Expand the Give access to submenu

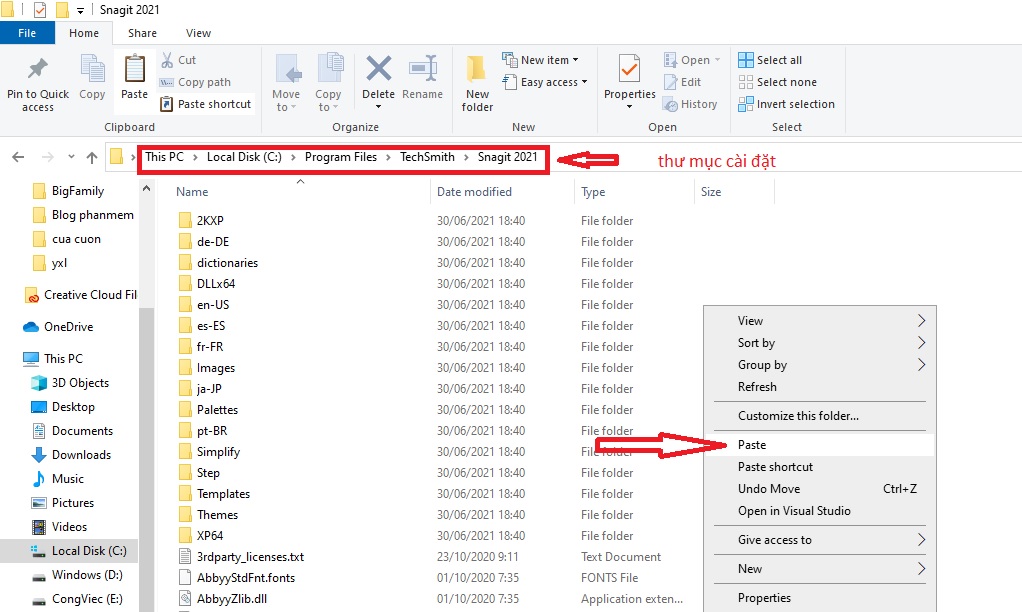click(x=921, y=540)
